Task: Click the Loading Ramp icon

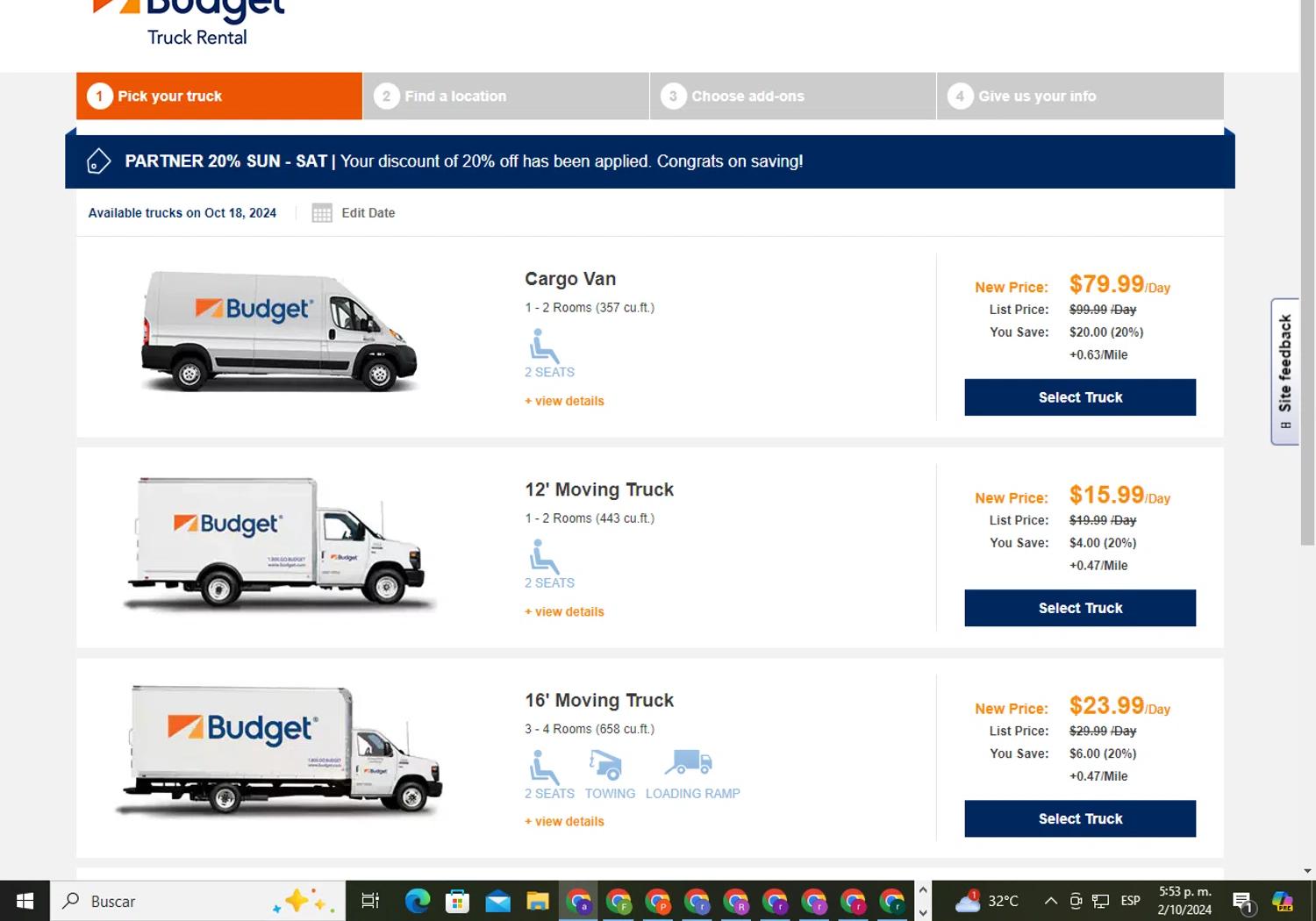Action: click(689, 763)
